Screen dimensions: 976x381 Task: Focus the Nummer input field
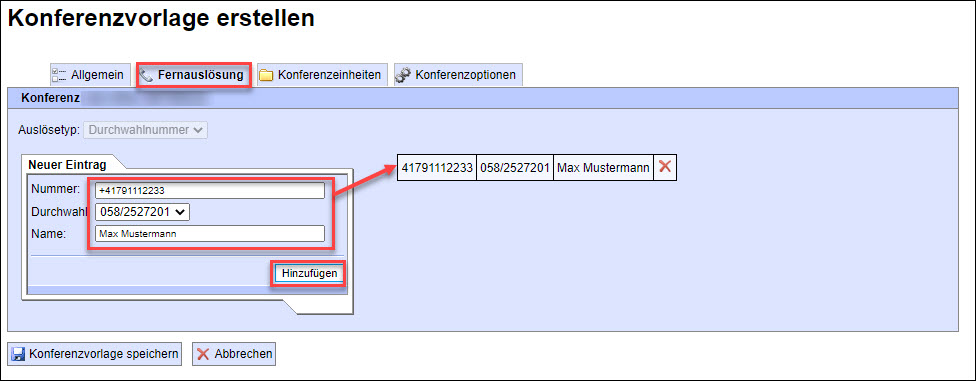coord(210,190)
